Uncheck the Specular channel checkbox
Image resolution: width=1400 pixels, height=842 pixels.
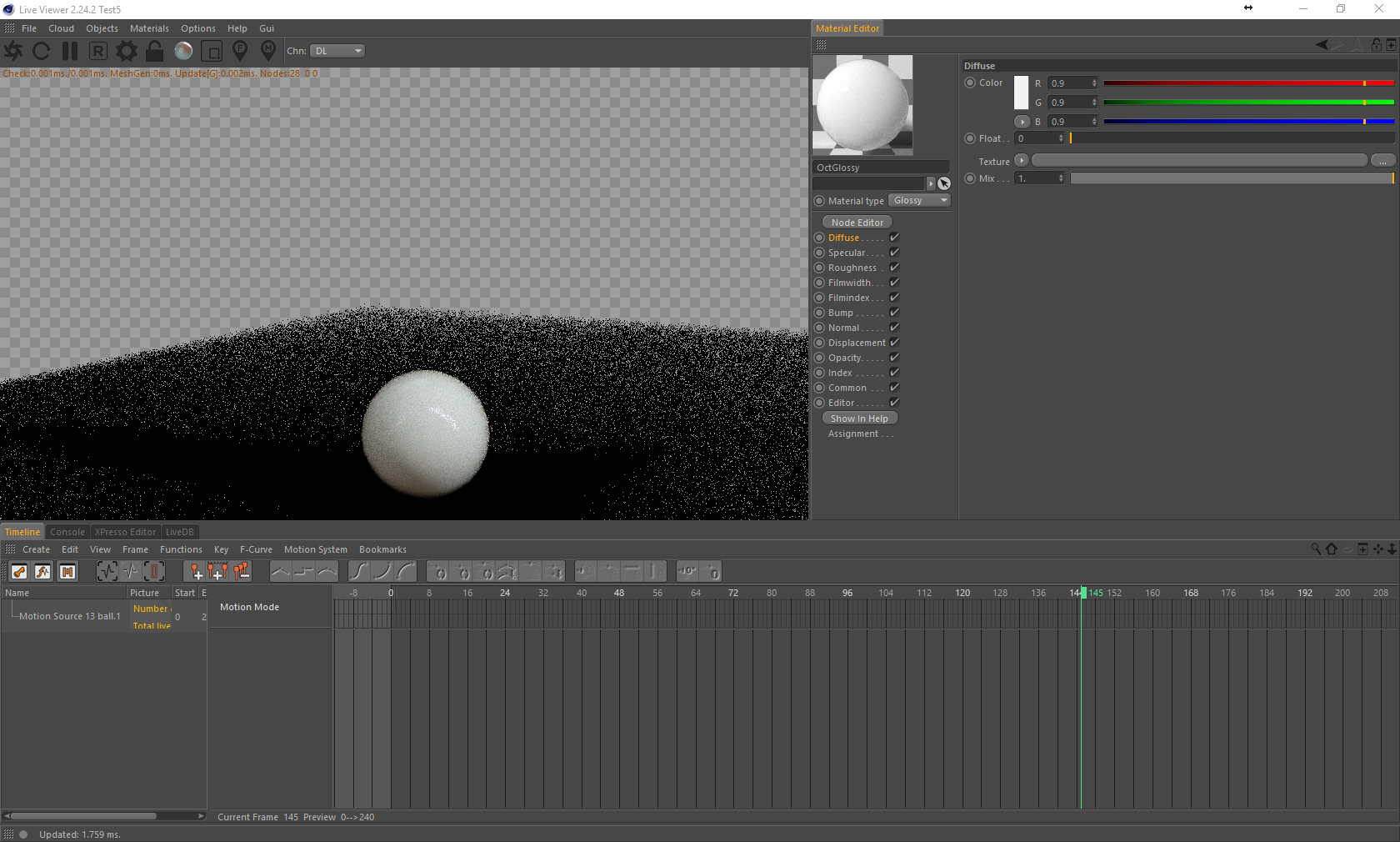[894, 253]
